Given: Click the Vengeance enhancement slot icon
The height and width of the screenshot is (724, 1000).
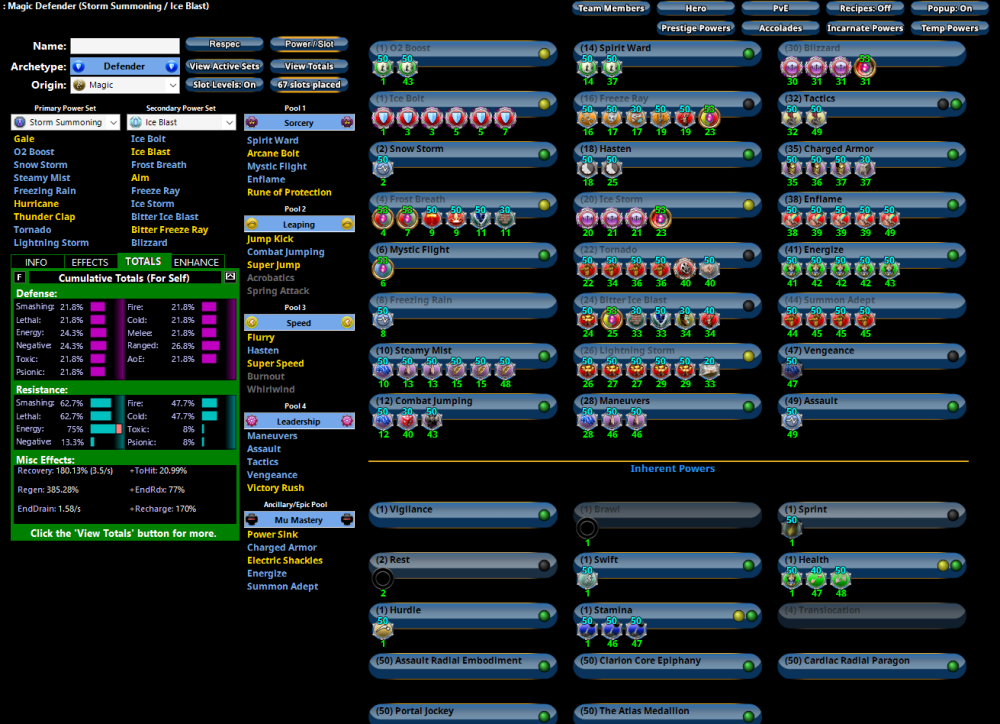Looking at the screenshot, I should pos(790,370).
